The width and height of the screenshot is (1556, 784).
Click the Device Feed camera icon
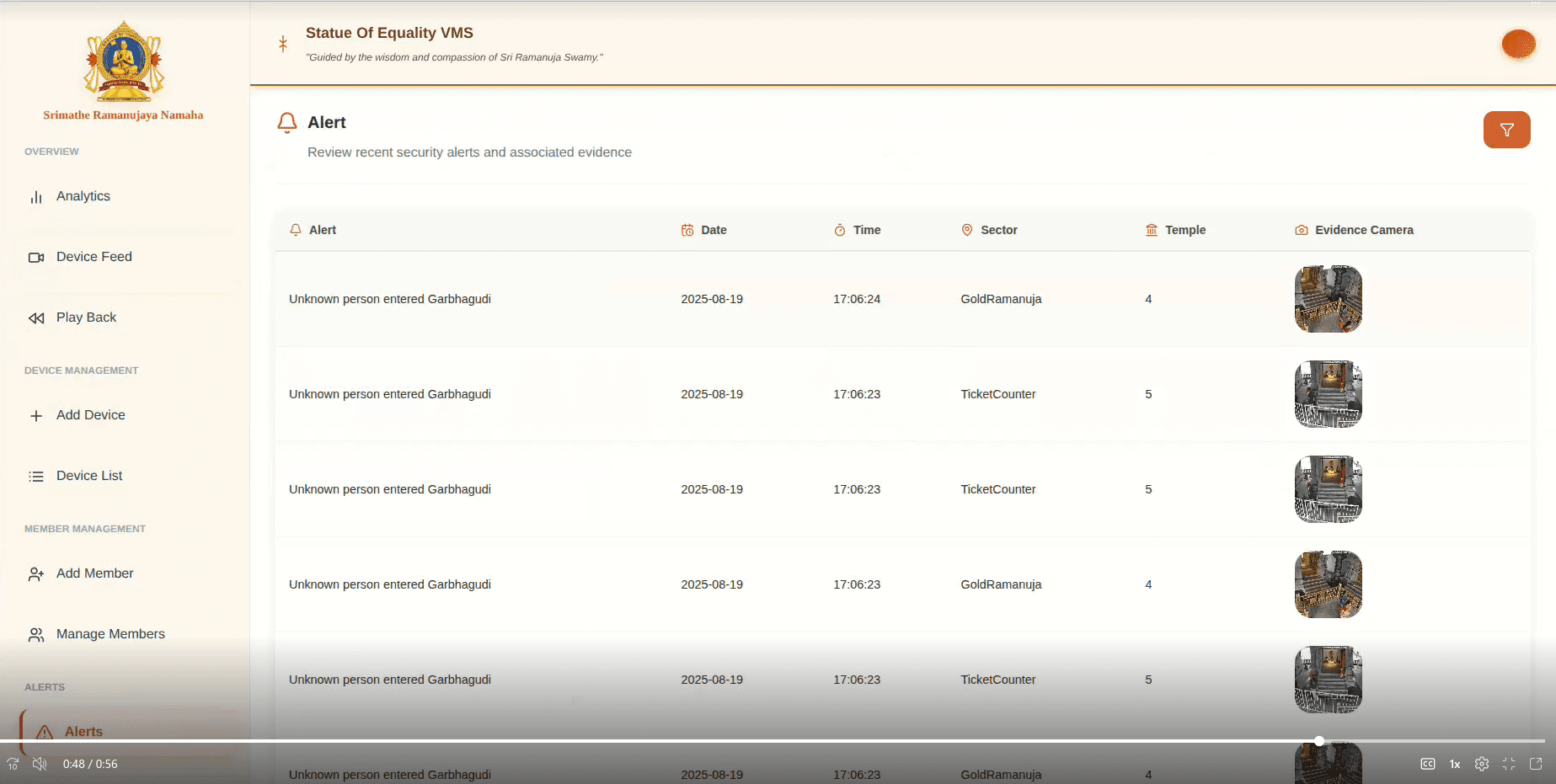click(36, 258)
